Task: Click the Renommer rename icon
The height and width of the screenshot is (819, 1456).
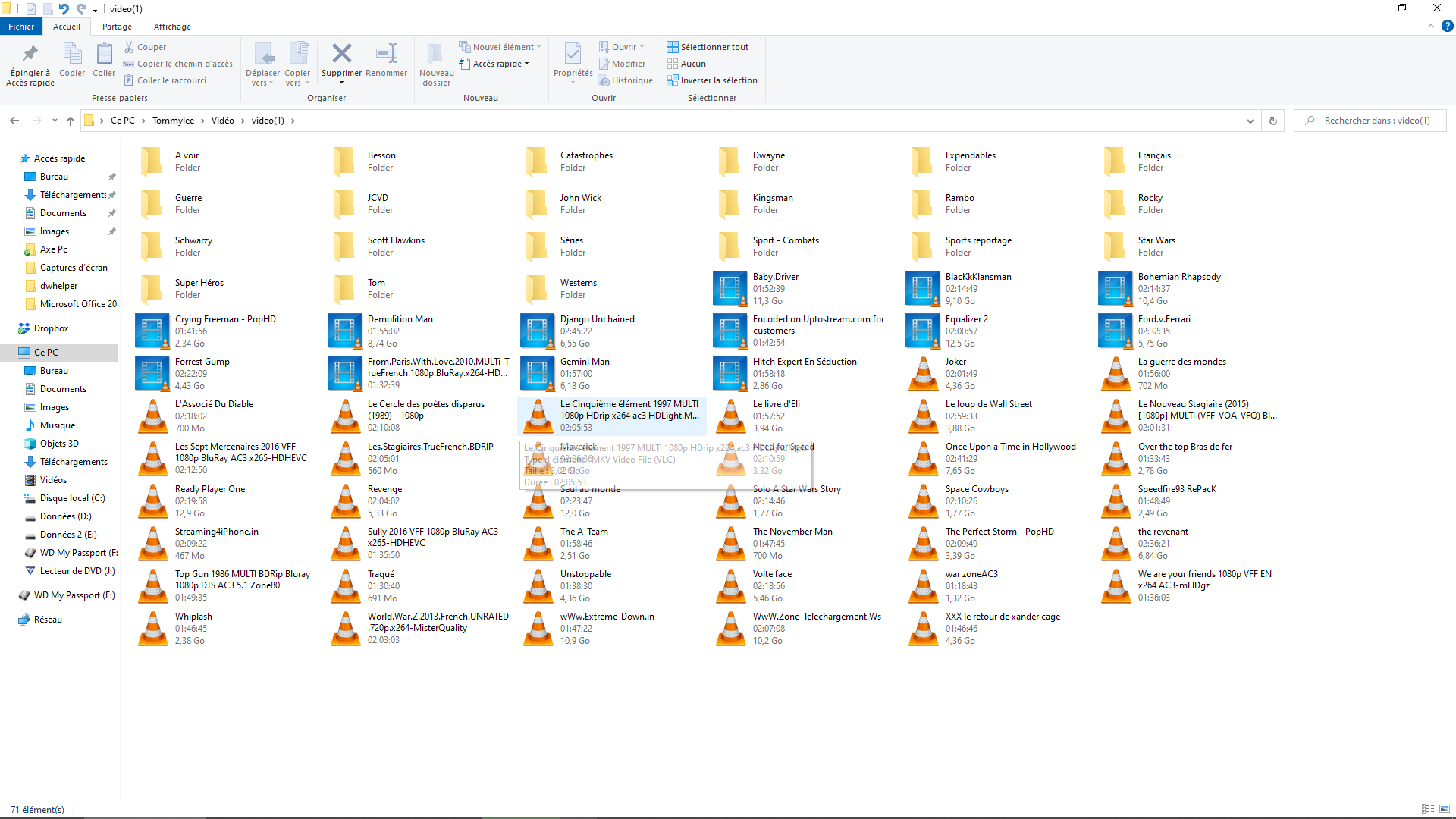Action: click(386, 54)
